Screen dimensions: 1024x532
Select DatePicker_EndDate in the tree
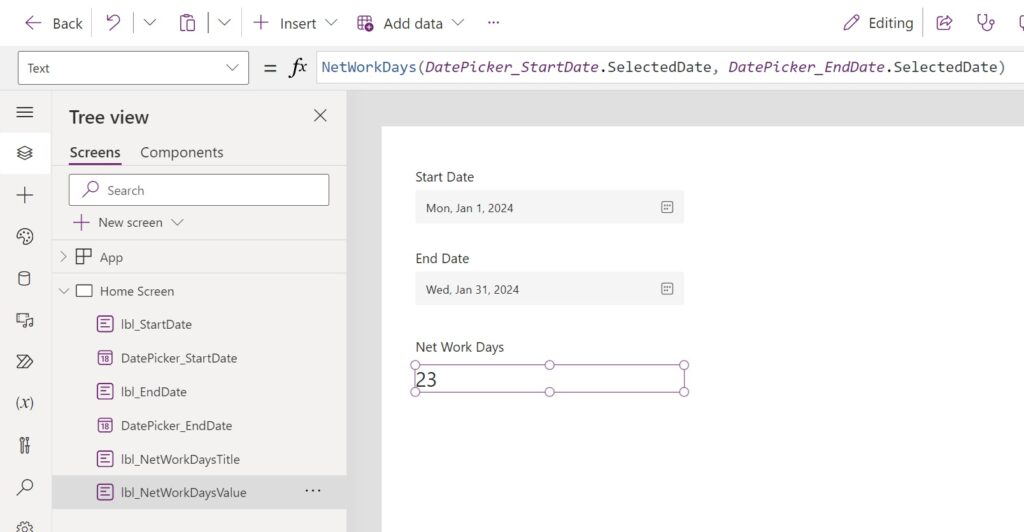[x=176, y=426]
